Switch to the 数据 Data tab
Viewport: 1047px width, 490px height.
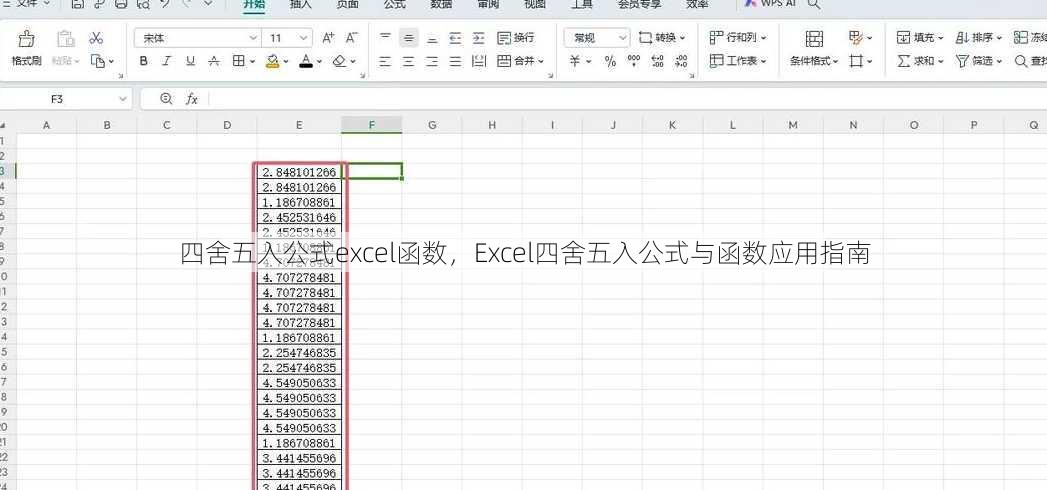pyautogui.click(x=441, y=4)
